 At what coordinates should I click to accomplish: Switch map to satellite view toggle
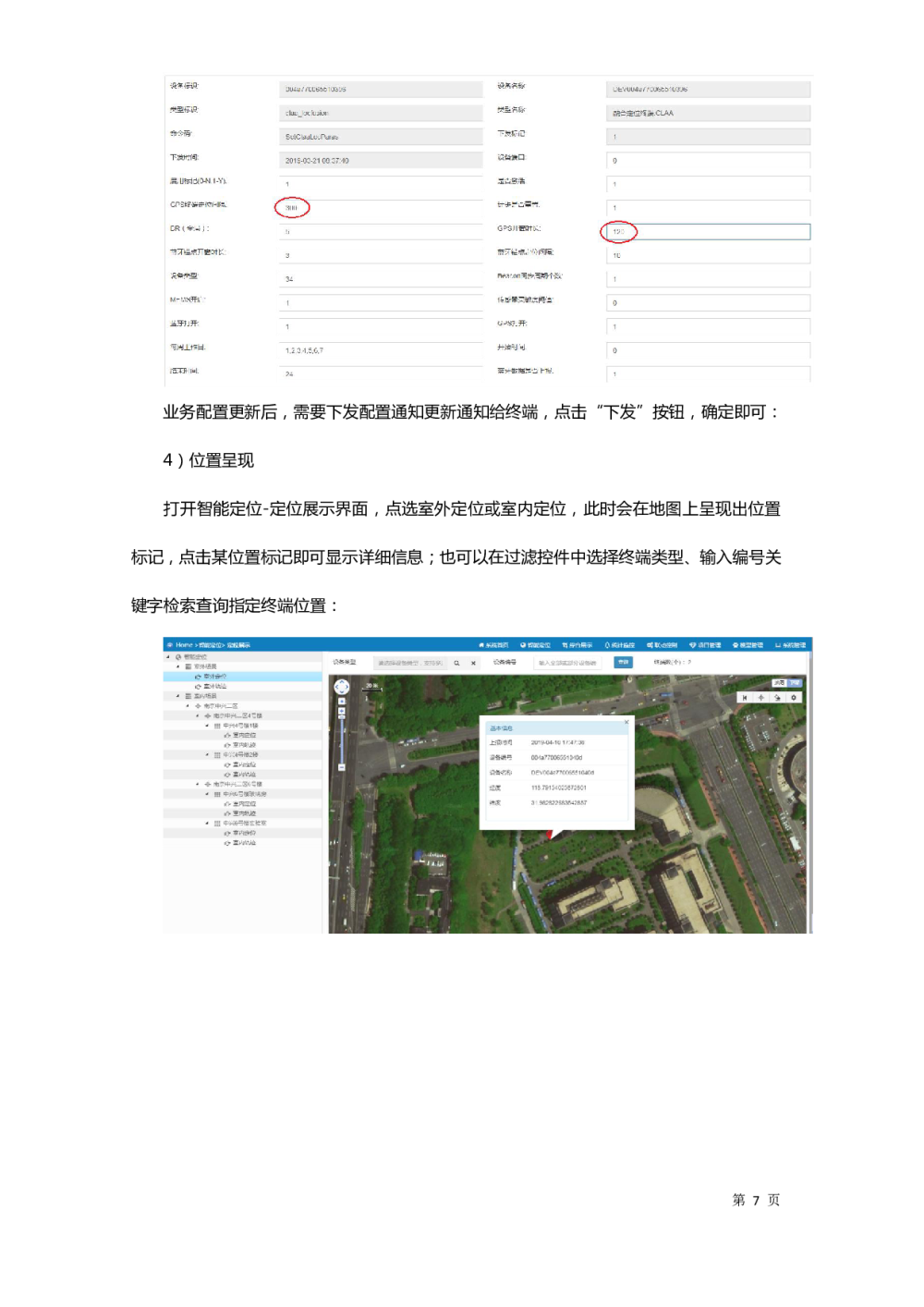[795, 683]
